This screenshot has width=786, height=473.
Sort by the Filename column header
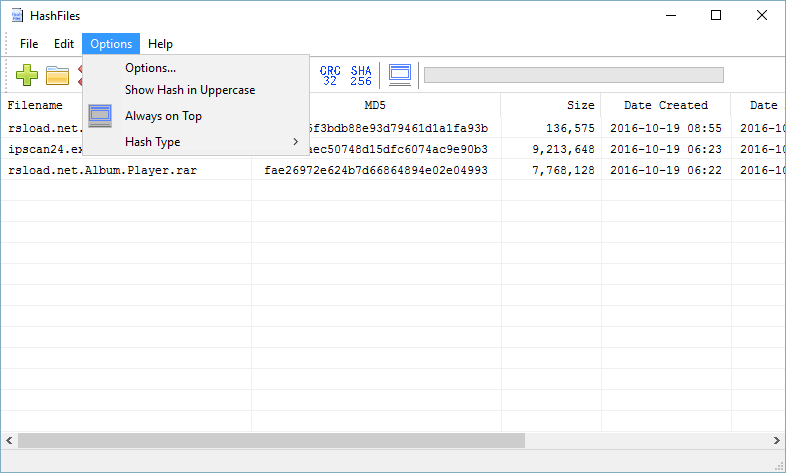(35, 105)
